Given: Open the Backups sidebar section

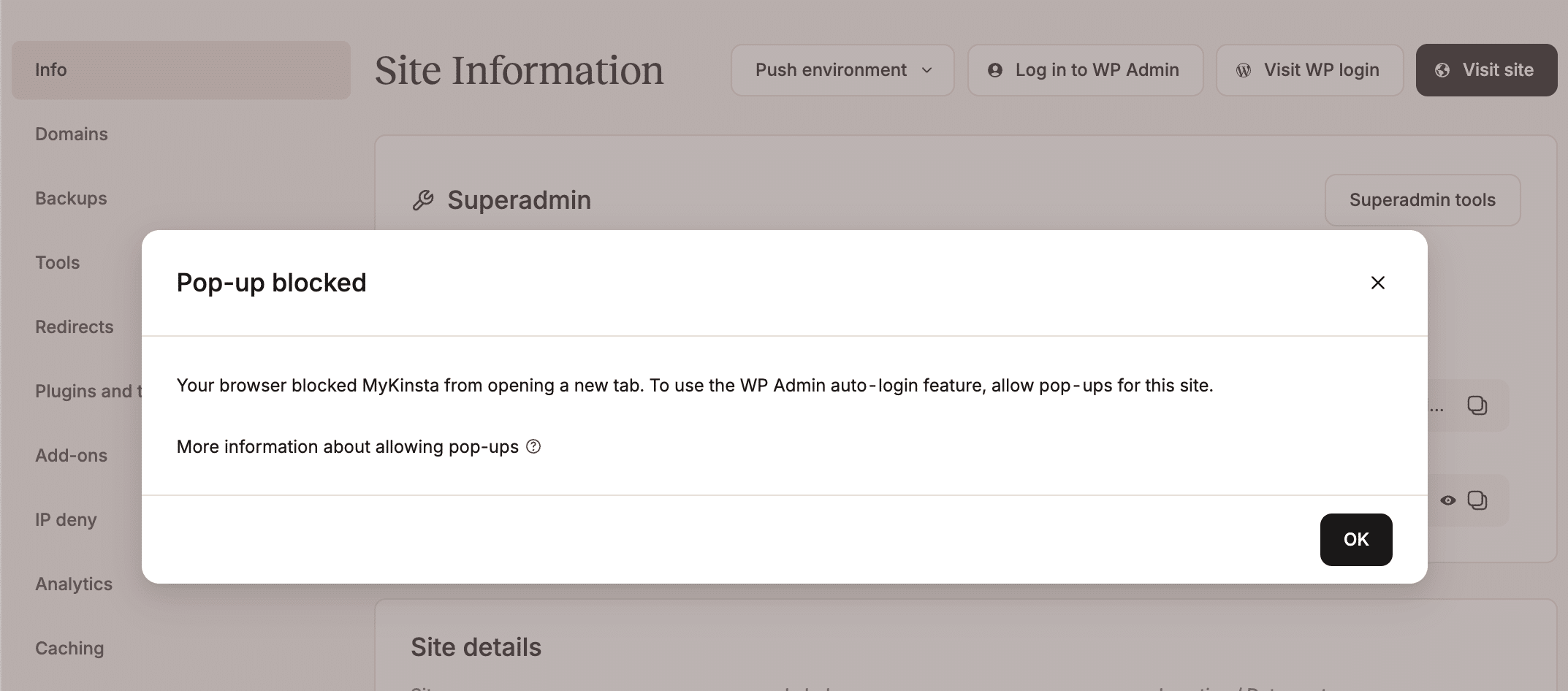Looking at the screenshot, I should point(71,199).
